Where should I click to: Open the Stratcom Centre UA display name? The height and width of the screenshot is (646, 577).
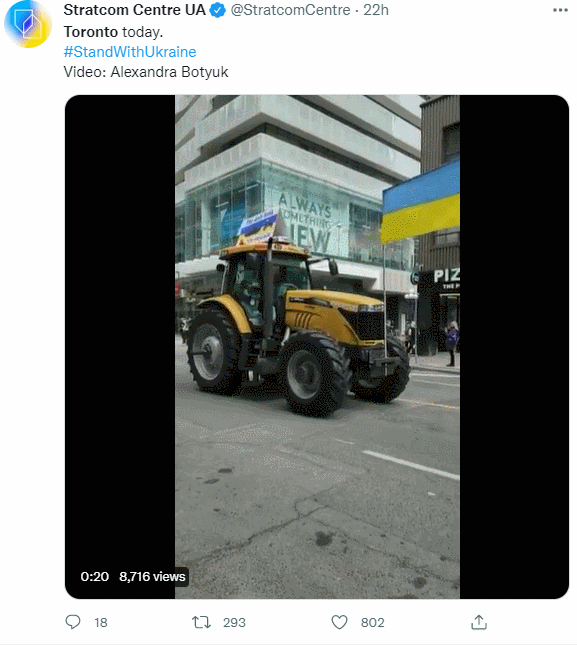(134, 10)
